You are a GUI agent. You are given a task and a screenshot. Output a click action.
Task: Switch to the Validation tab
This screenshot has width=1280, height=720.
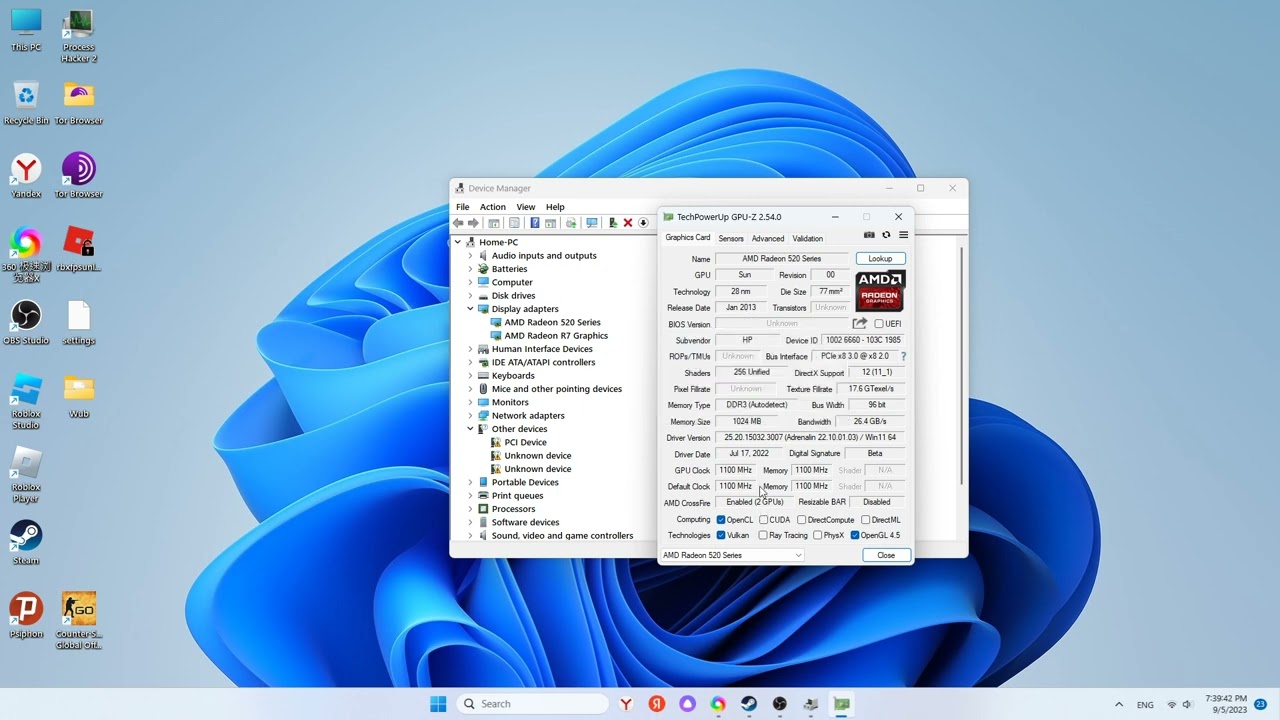tap(808, 239)
